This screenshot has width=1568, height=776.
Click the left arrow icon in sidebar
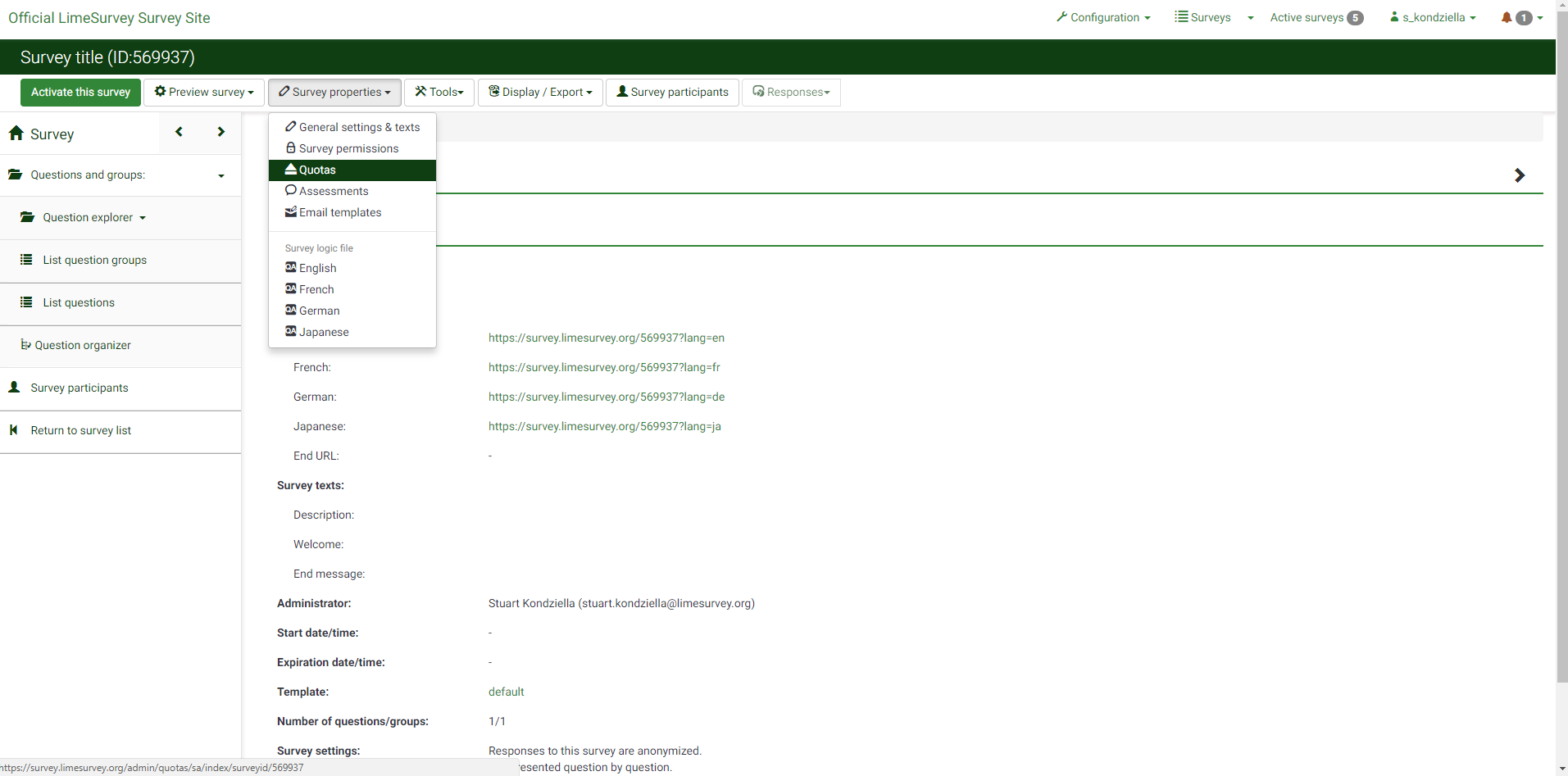pos(179,132)
